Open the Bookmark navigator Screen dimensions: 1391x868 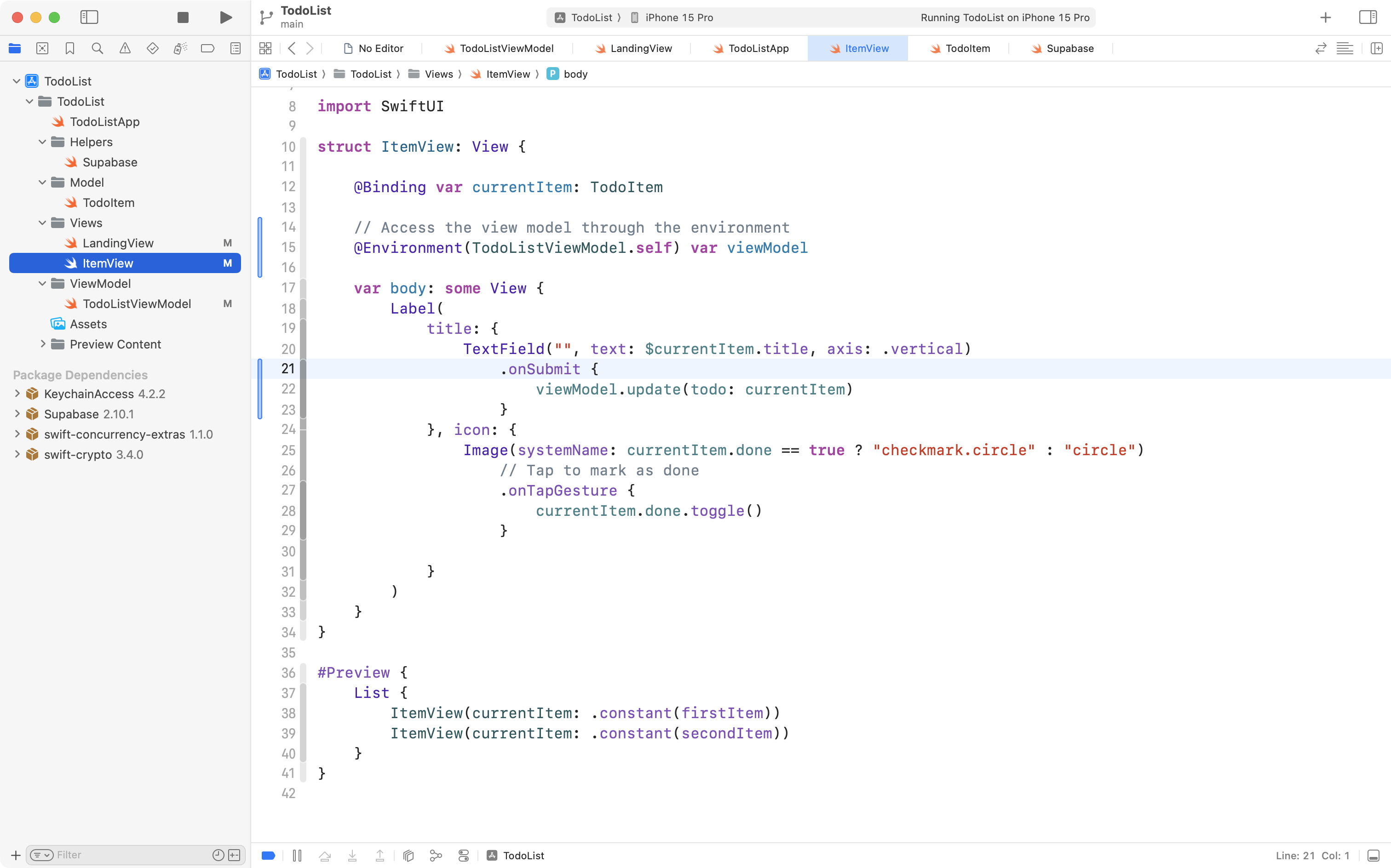click(x=69, y=48)
